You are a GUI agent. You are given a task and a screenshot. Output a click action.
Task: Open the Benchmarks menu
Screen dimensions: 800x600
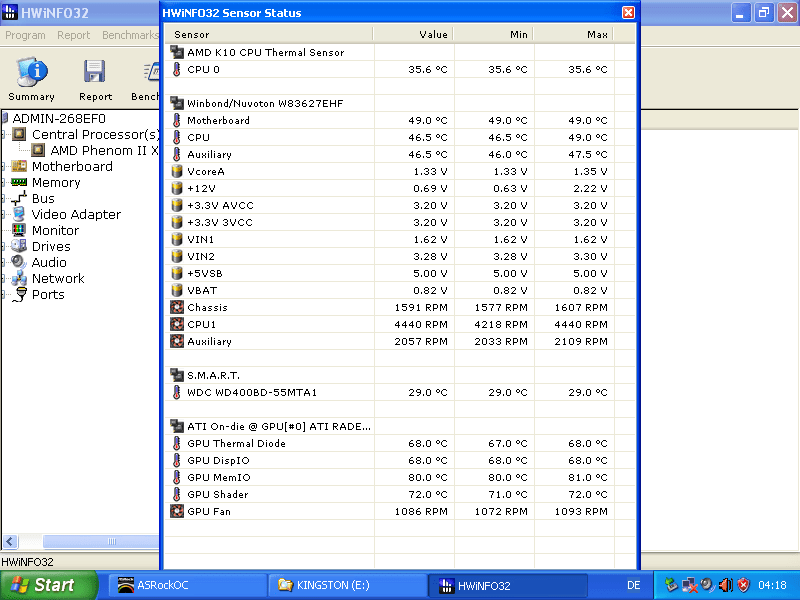130,35
